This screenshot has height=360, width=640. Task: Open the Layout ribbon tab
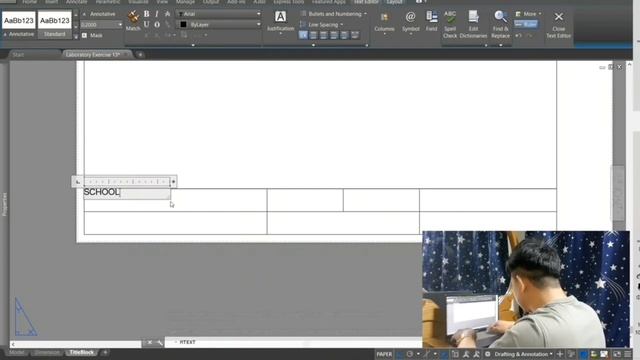point(394,2)
